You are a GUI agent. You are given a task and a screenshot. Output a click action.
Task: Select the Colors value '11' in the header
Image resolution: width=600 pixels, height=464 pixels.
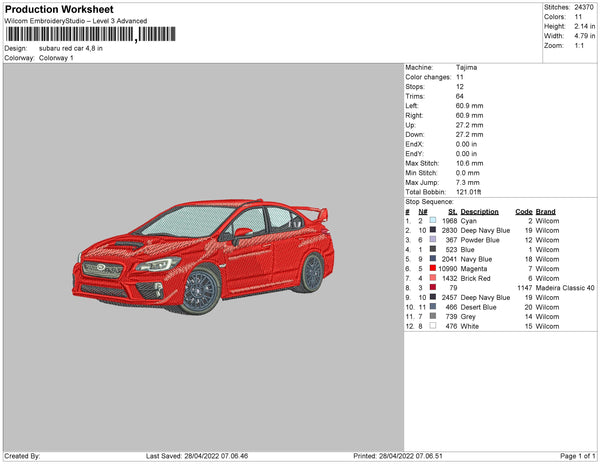[578, 17]
